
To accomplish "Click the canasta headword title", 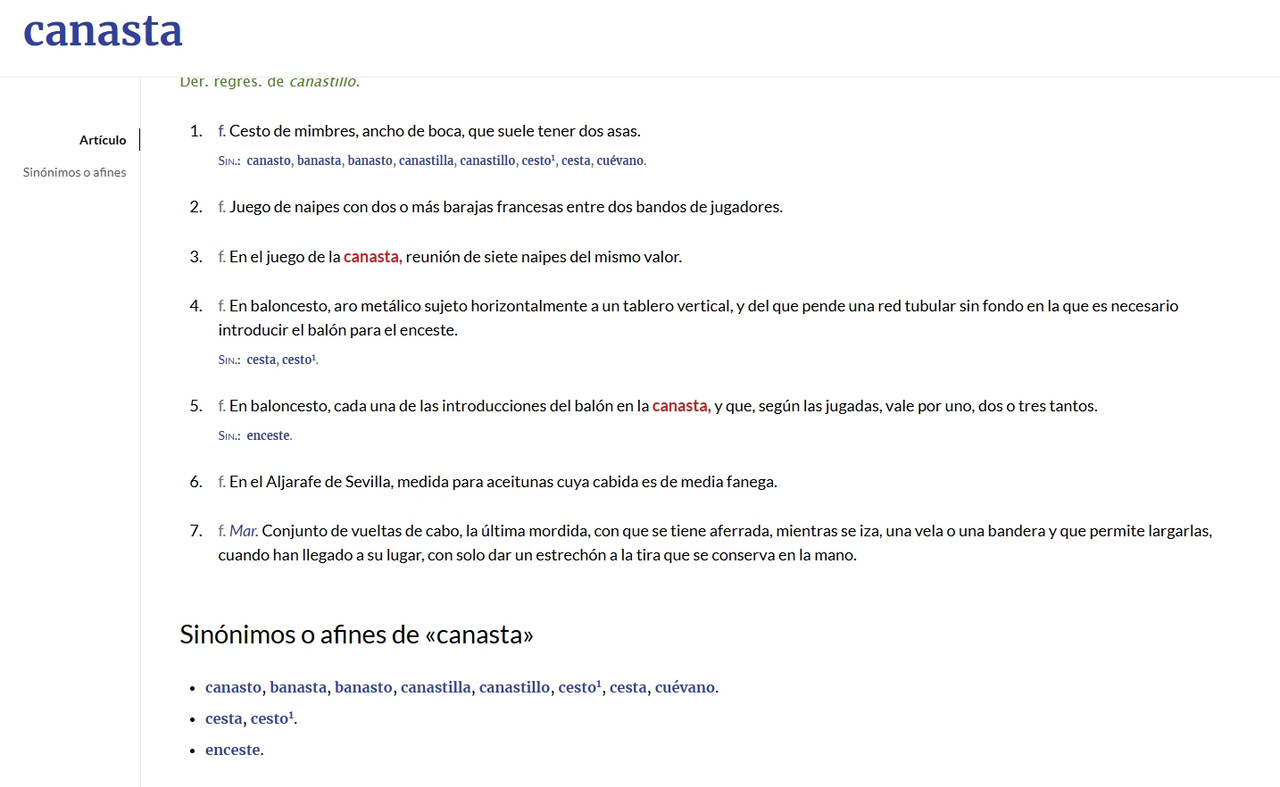I will (x=103, y=29).
